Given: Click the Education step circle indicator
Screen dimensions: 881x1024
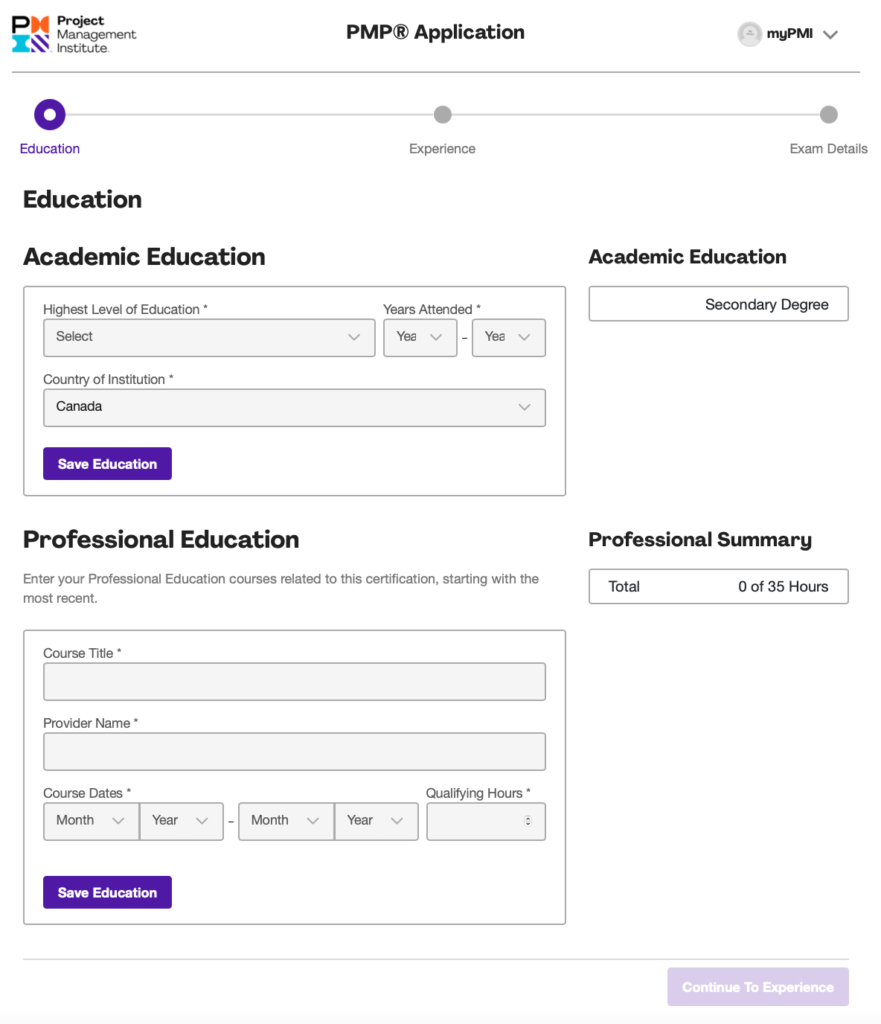Looking at the screenshot, I should [x=50, y=115].
